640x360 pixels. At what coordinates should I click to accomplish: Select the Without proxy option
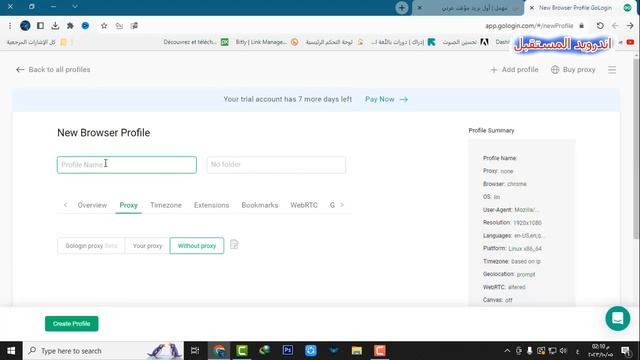click(197, 246)
